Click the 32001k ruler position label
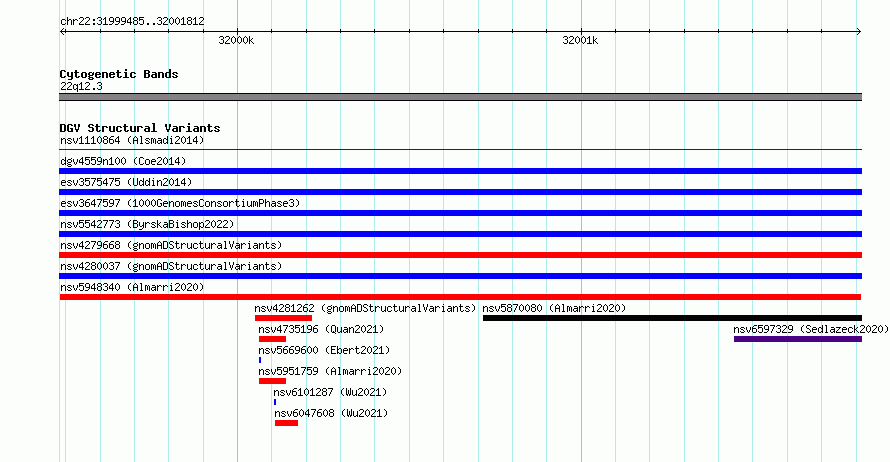This screenshot has height=462, width=890. click(x=580, y=40)
